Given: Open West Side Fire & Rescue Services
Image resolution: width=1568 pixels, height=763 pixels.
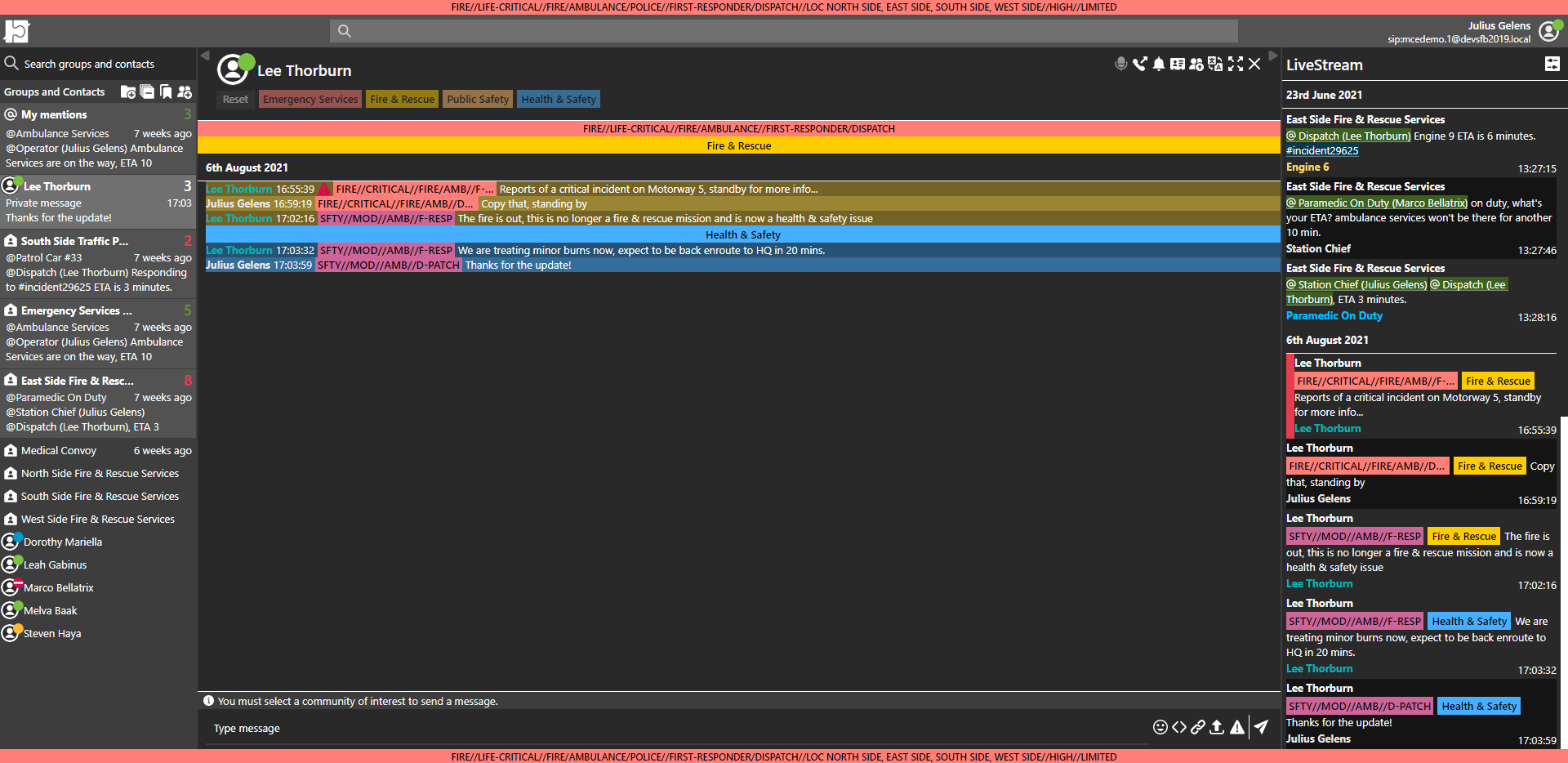Looking at the screenshot, I should click(98, 519).
